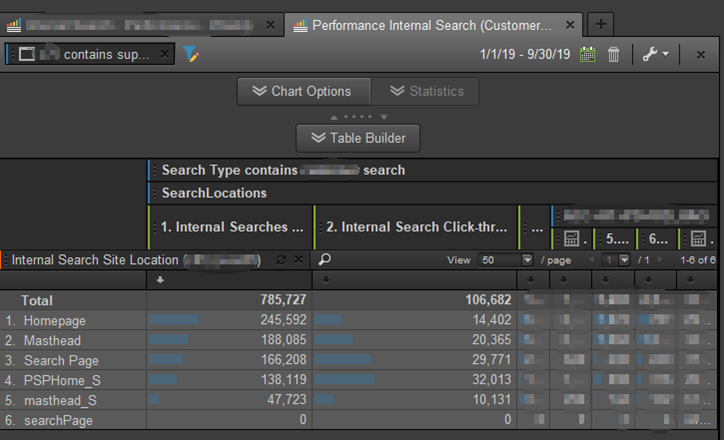This screenshot has height=440, width=724.
Task: Expand the Chart Options panel
Action: click(303, 92)
